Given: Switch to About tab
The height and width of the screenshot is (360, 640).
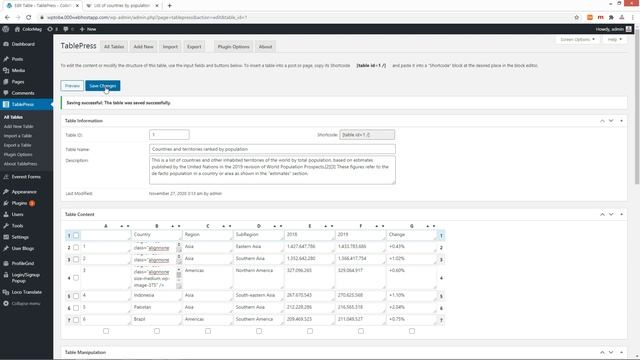Looking at the screenshot, I should point(265,47).
